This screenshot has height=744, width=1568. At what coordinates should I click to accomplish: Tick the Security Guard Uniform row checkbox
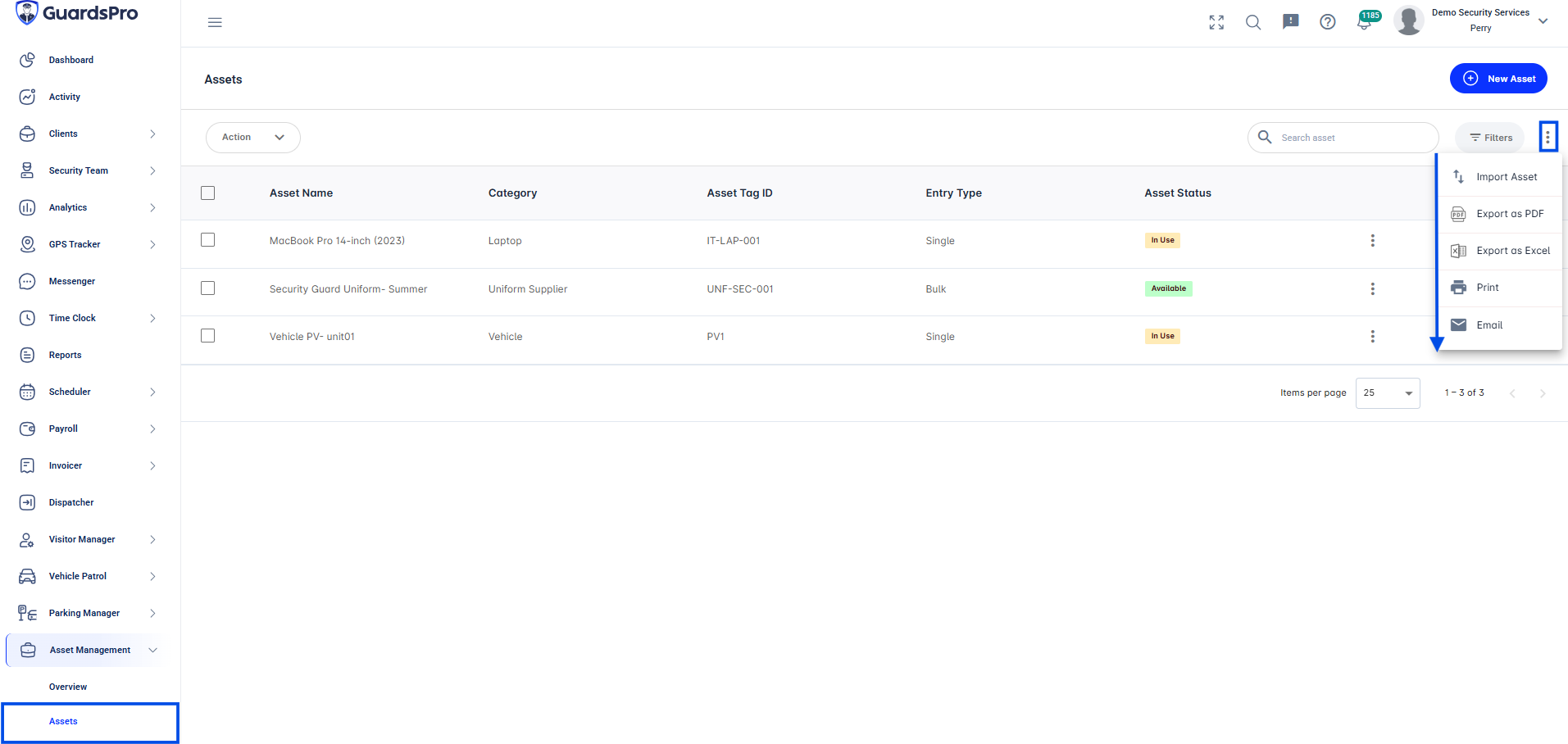click(x=208, y=288)
